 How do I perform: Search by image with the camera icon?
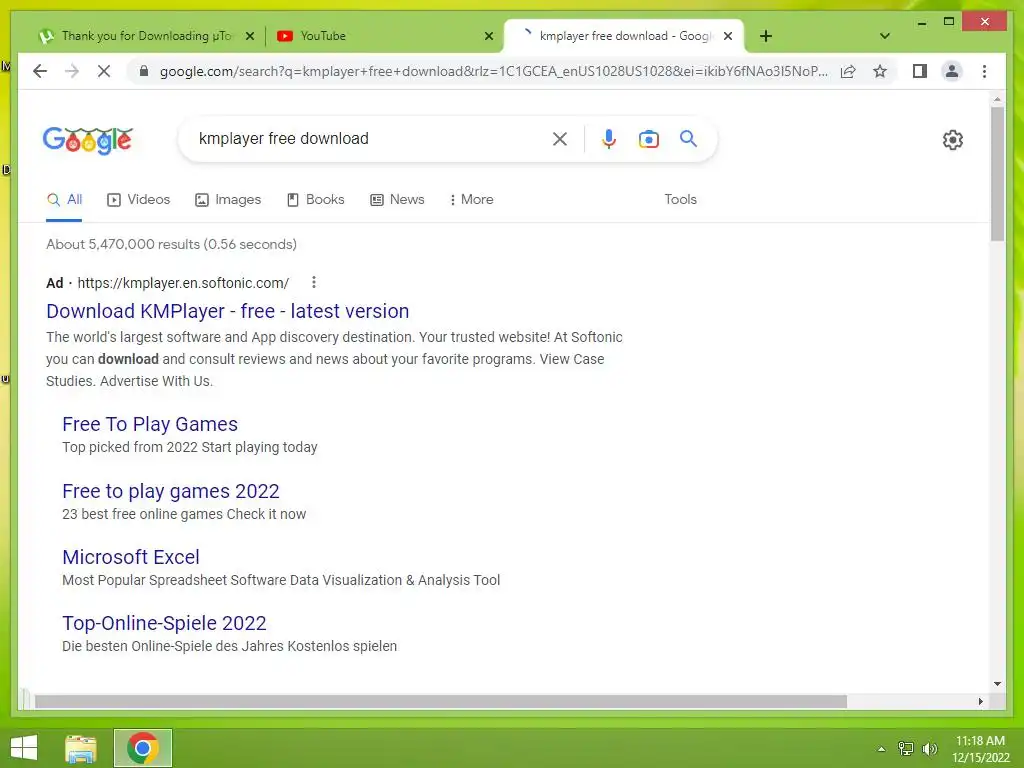[648, 138]
